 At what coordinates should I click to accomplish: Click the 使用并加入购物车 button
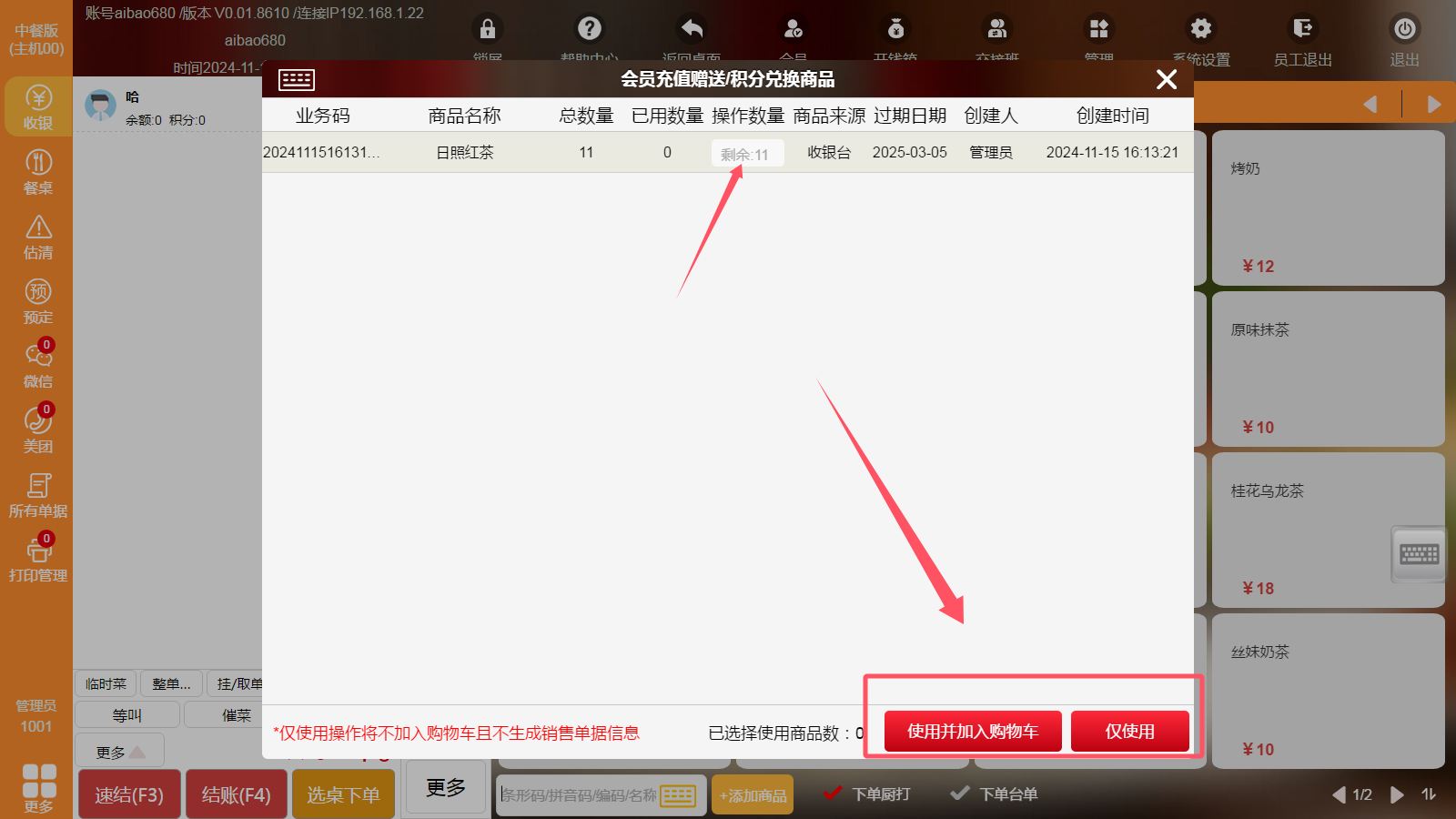pyautogui.click(x=972, y=732)
